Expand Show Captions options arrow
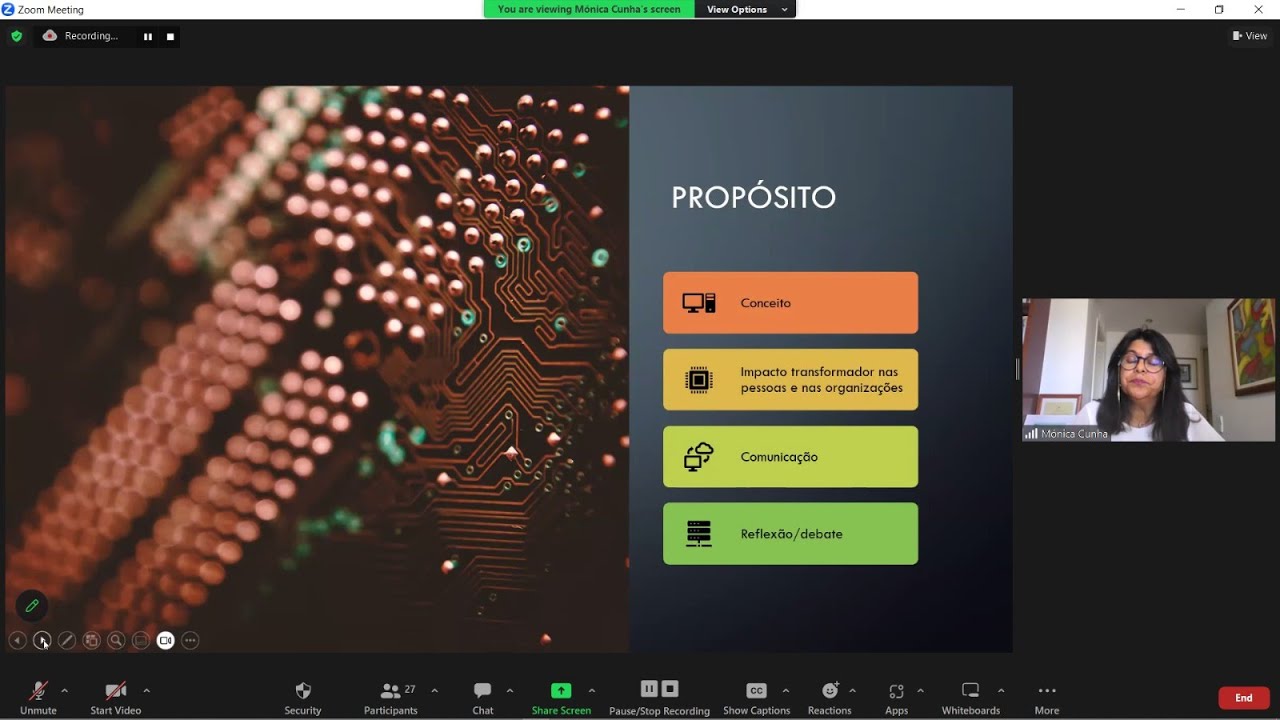 785,690
